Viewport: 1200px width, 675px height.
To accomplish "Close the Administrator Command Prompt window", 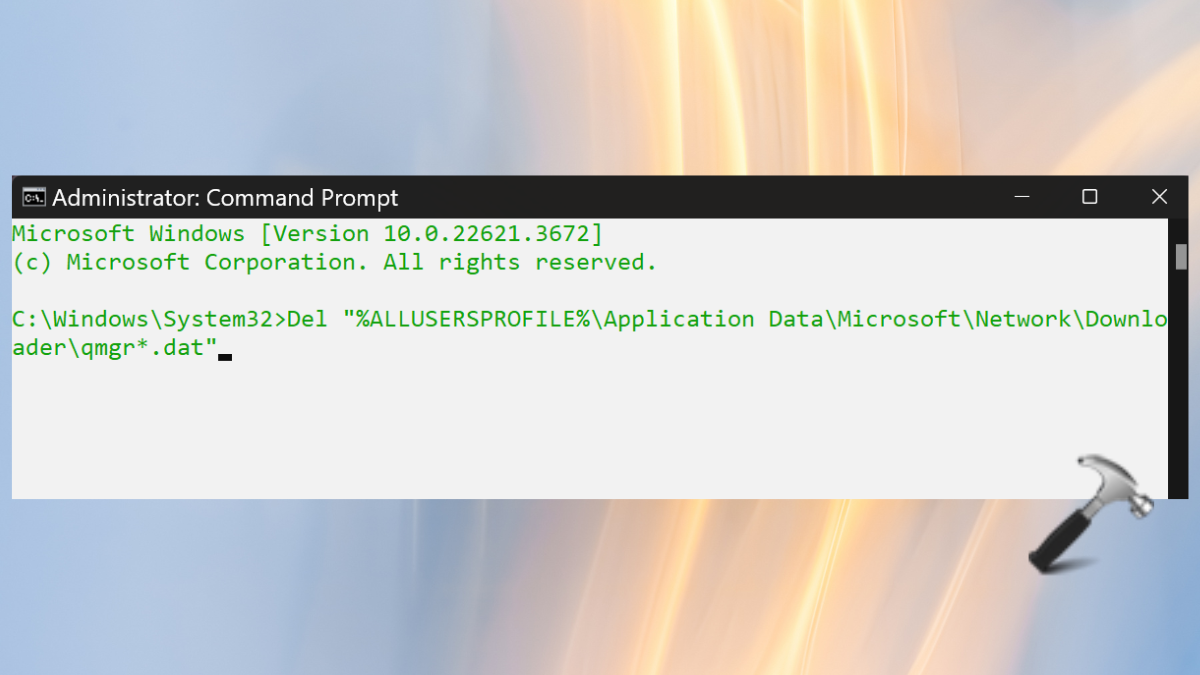I will pos(1159,197).
